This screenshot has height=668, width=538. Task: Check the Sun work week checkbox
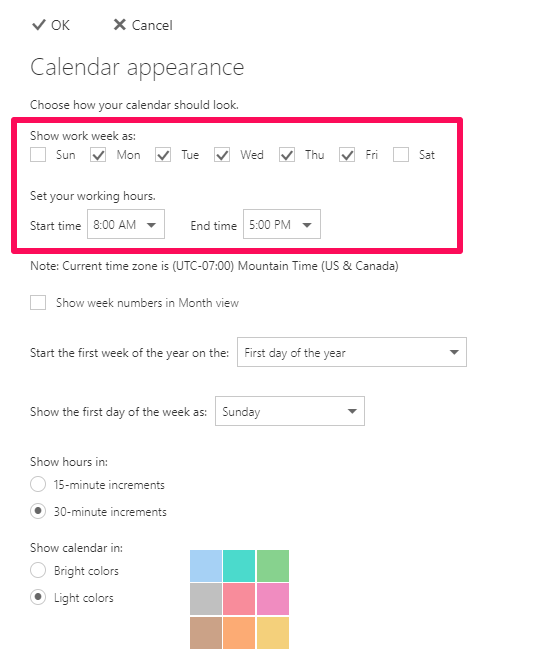point(38,154)
